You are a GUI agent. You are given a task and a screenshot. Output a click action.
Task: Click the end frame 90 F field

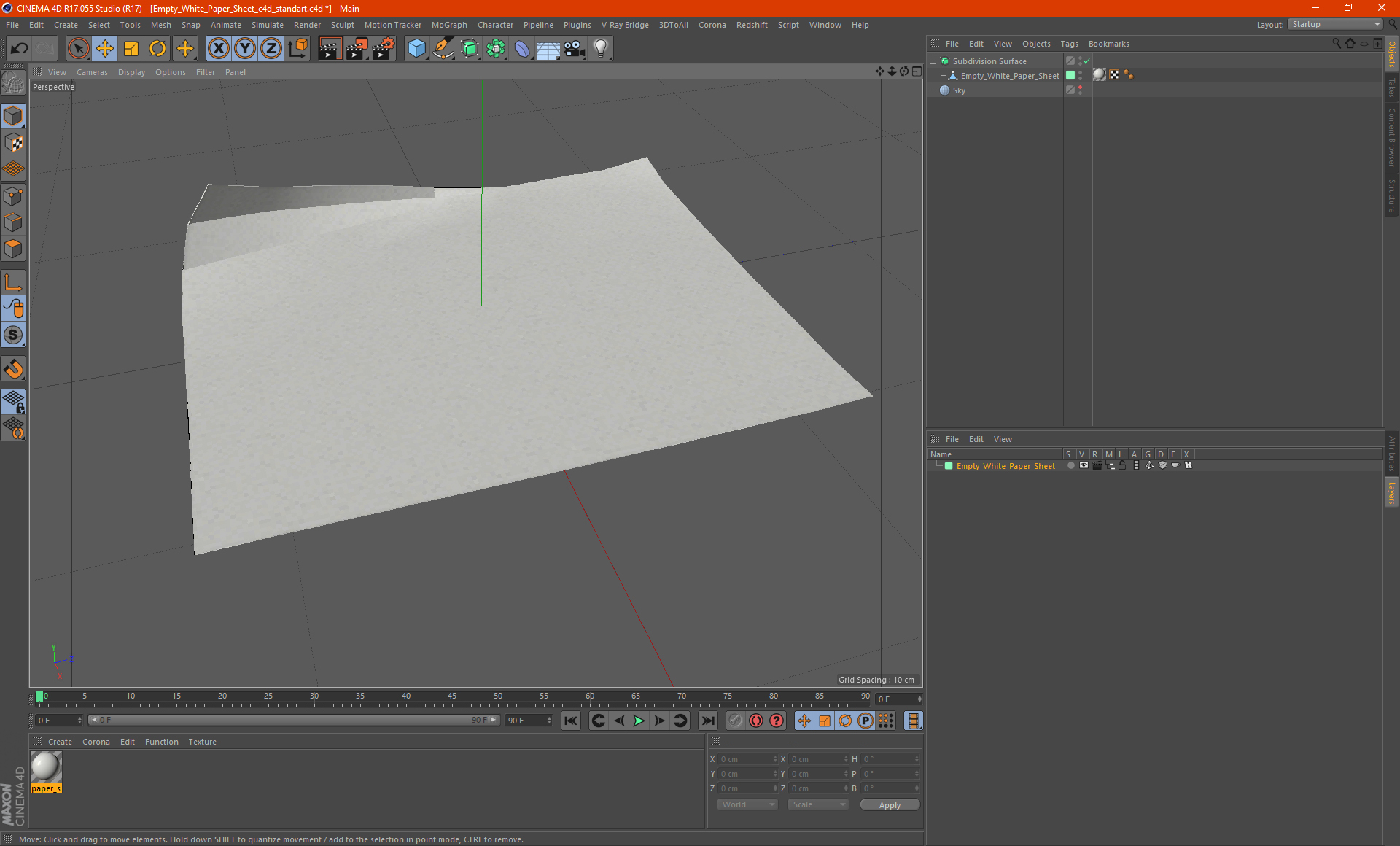(x=529, y=721)
